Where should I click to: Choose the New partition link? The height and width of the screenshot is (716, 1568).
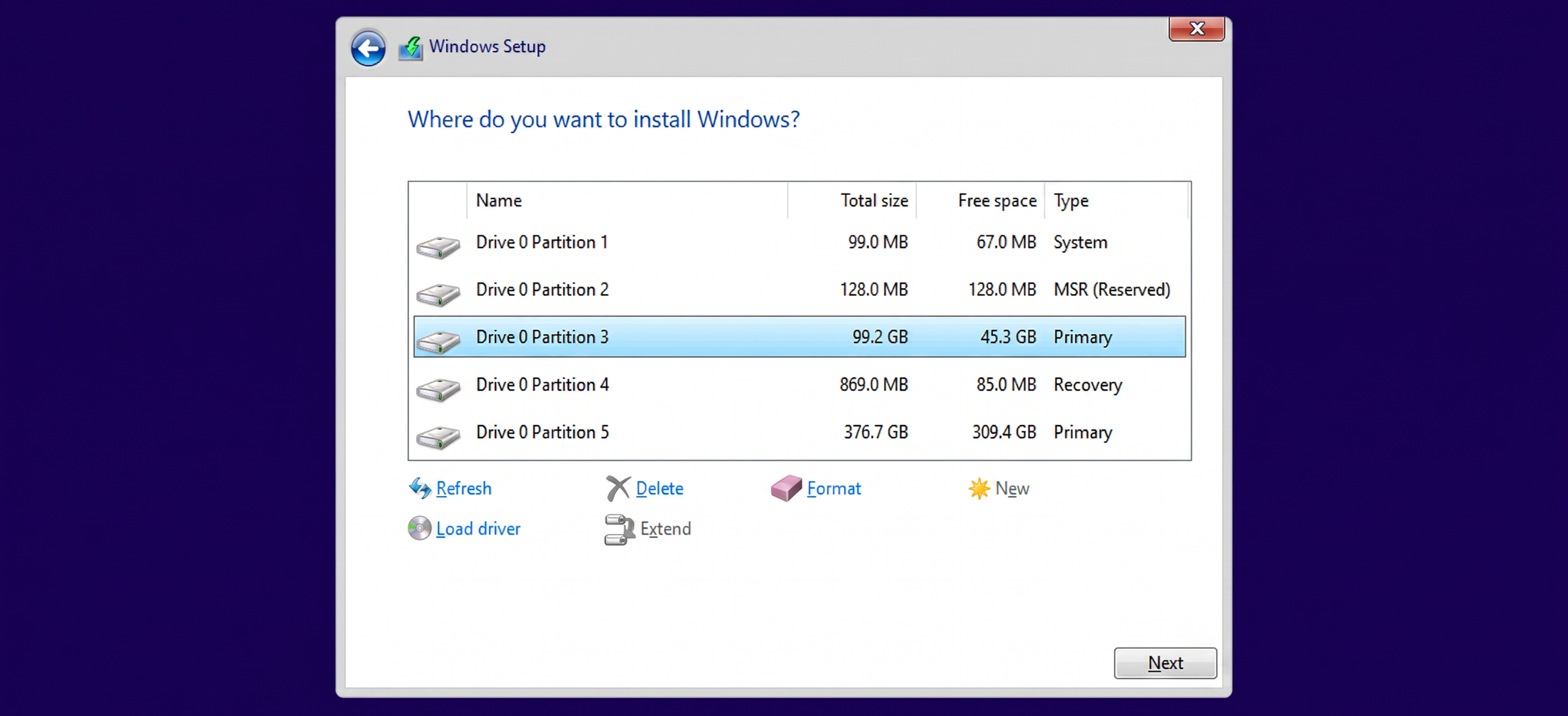1012,488
